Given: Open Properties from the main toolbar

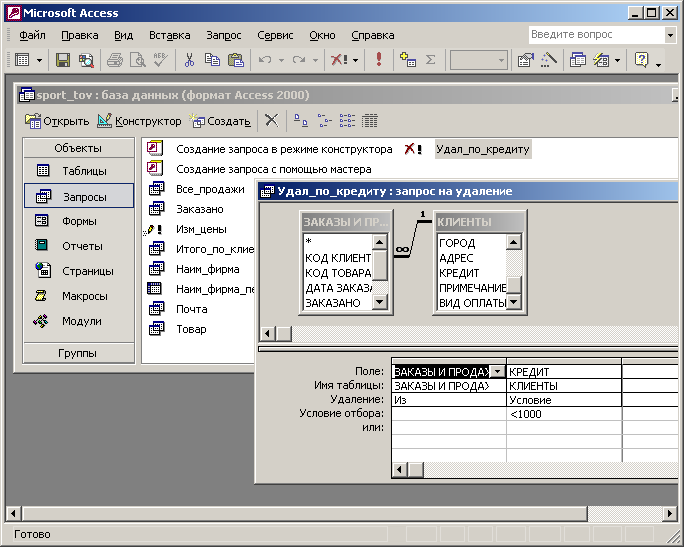Looking at the screenshot, I should (x=526, y=60).
